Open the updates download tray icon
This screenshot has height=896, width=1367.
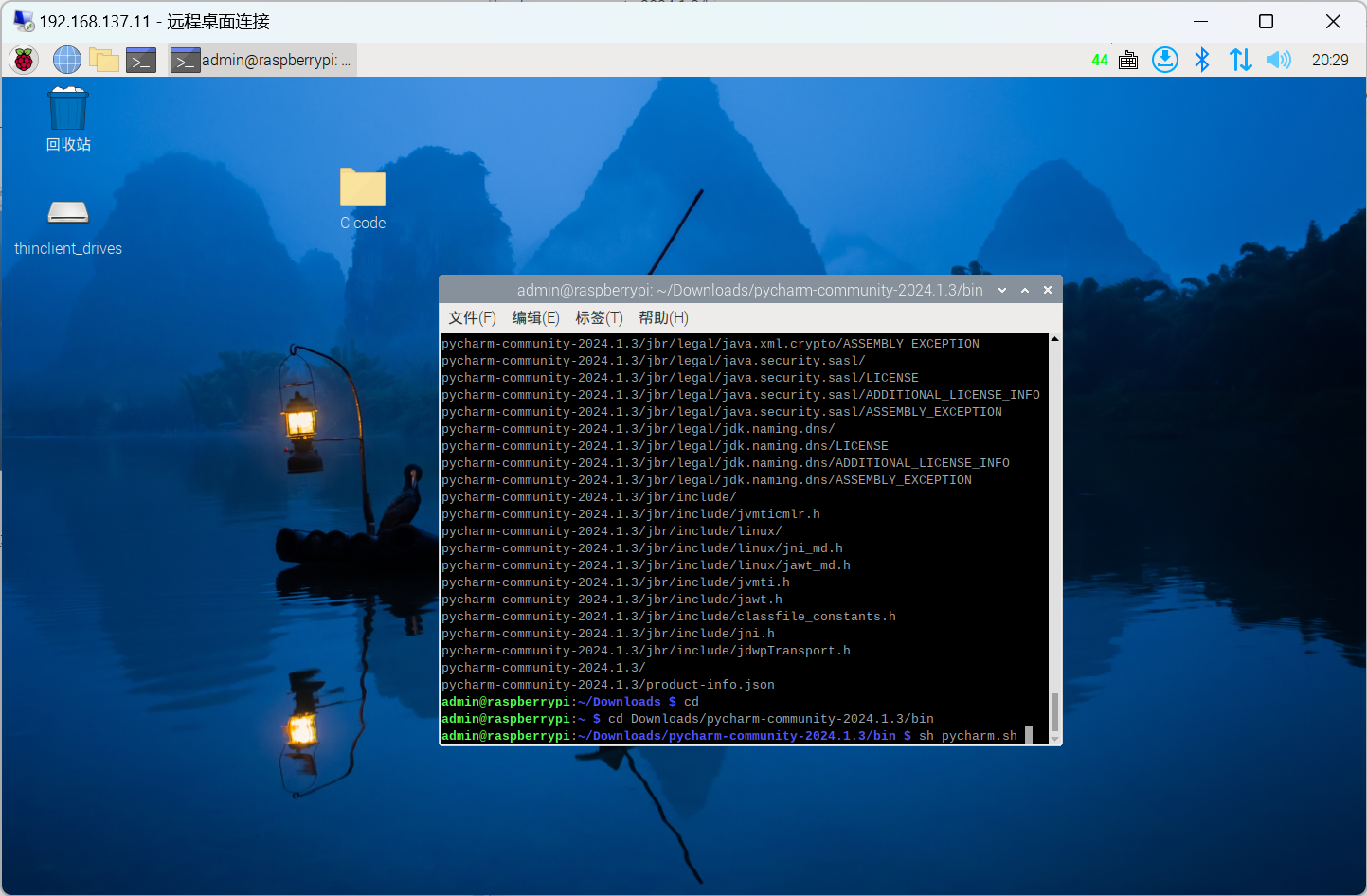(x=1165, y=60)
